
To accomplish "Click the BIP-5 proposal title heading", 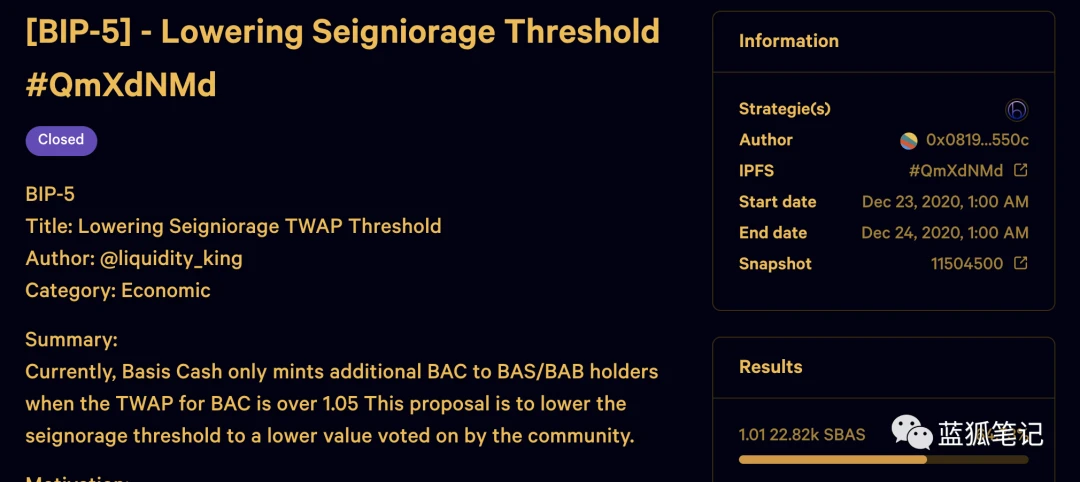I will click(x=342, y=59).
